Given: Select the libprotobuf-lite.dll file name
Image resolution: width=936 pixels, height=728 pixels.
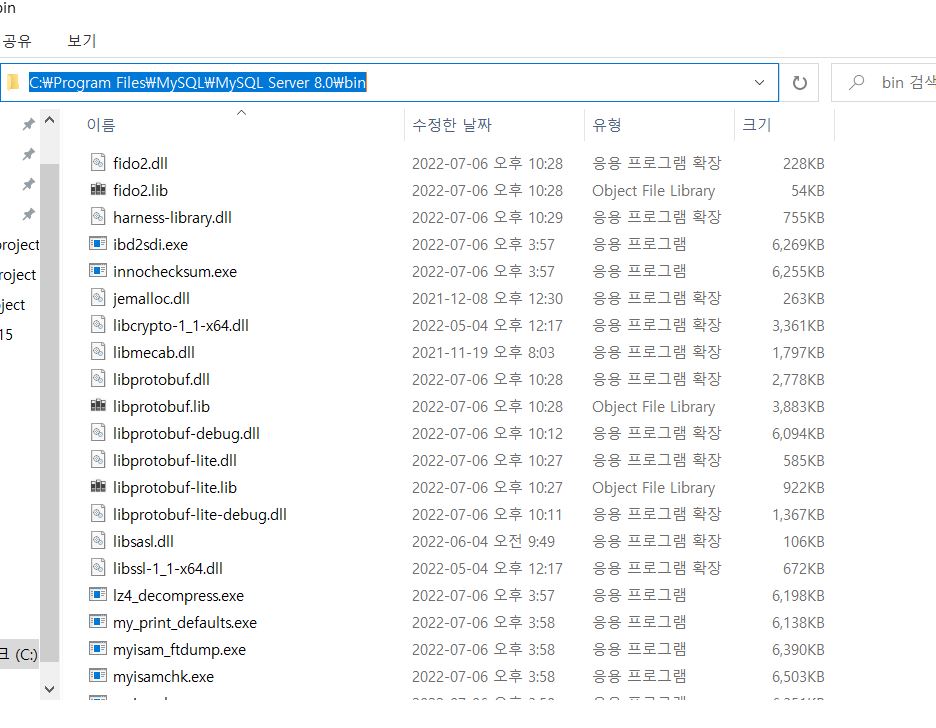Looking at the screenshot, I should [175, 460].
